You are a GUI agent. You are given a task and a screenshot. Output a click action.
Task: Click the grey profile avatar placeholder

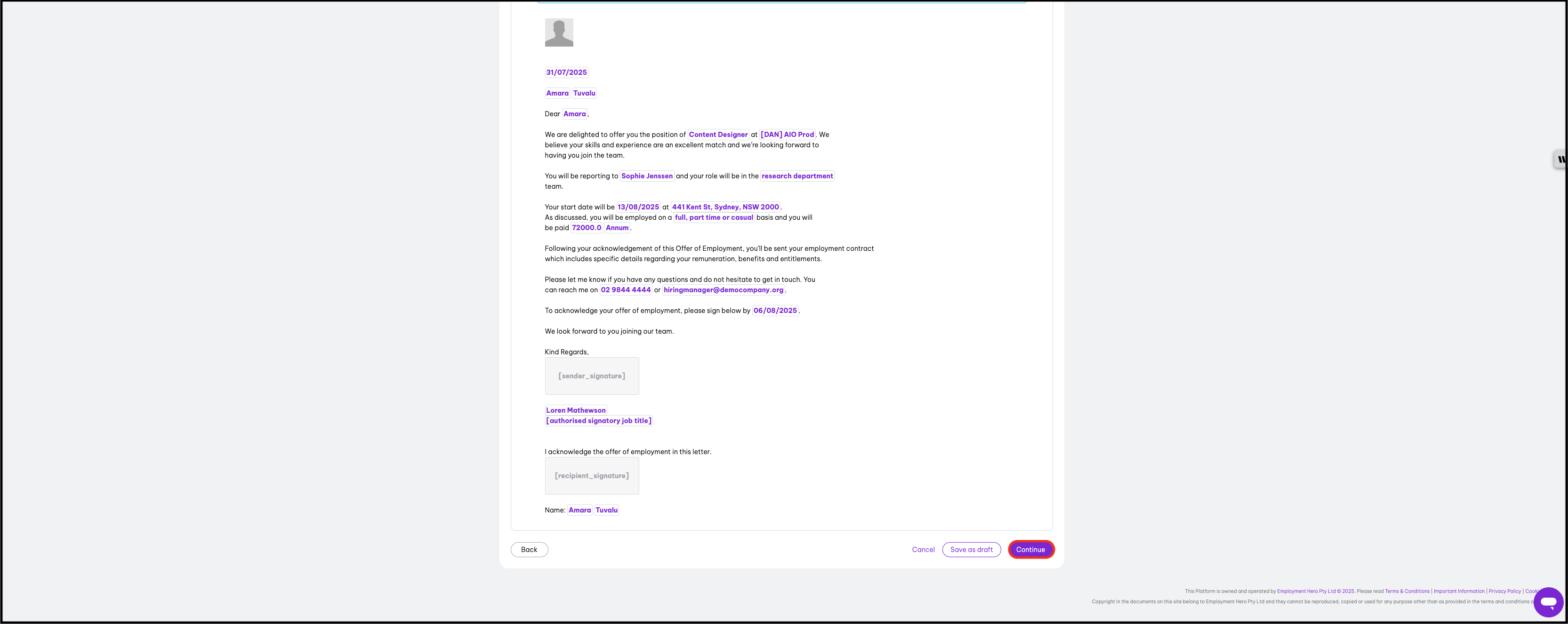tap(559, 32)
